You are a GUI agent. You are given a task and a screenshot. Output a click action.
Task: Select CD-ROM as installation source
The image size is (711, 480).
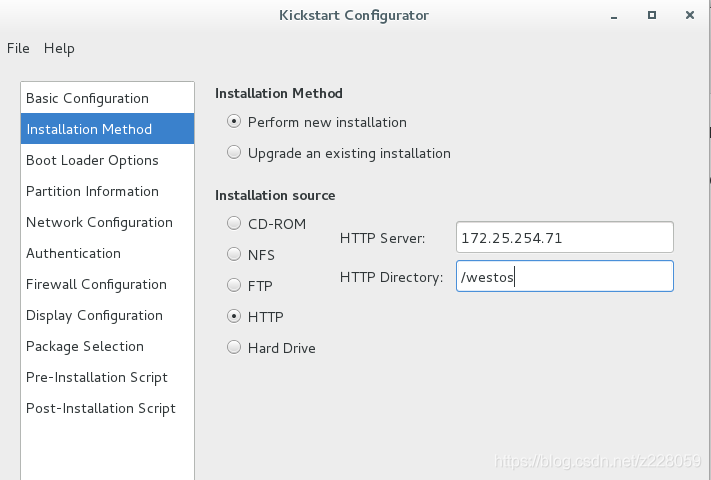(234, 224)
